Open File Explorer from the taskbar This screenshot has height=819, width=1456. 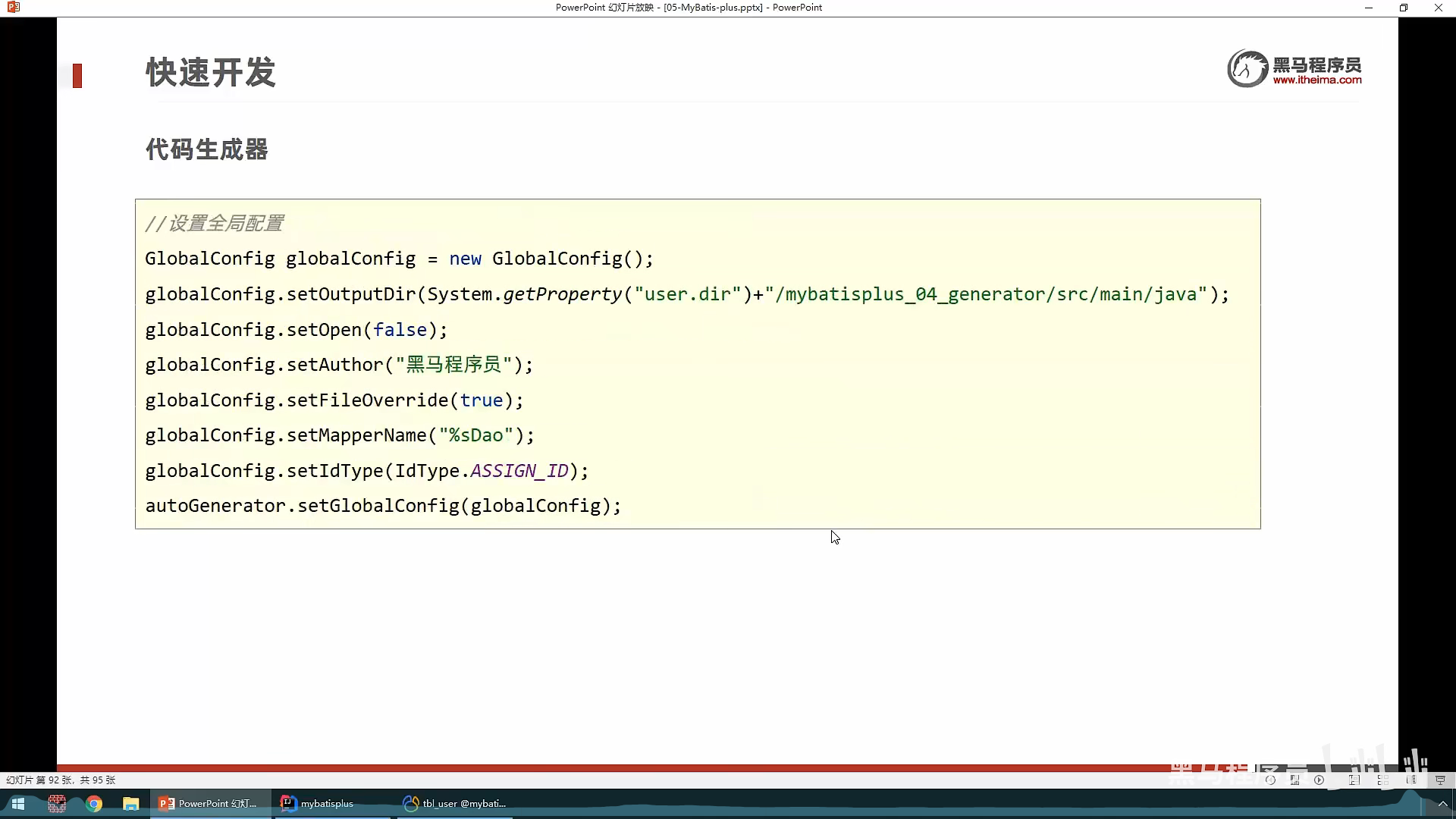click(x=131, y=804)
